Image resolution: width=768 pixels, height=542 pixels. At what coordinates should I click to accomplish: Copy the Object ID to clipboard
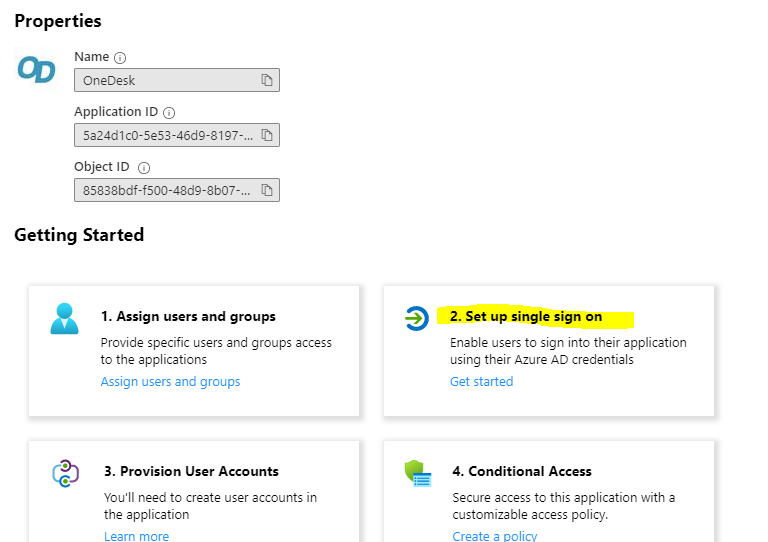tap(267, 190)
